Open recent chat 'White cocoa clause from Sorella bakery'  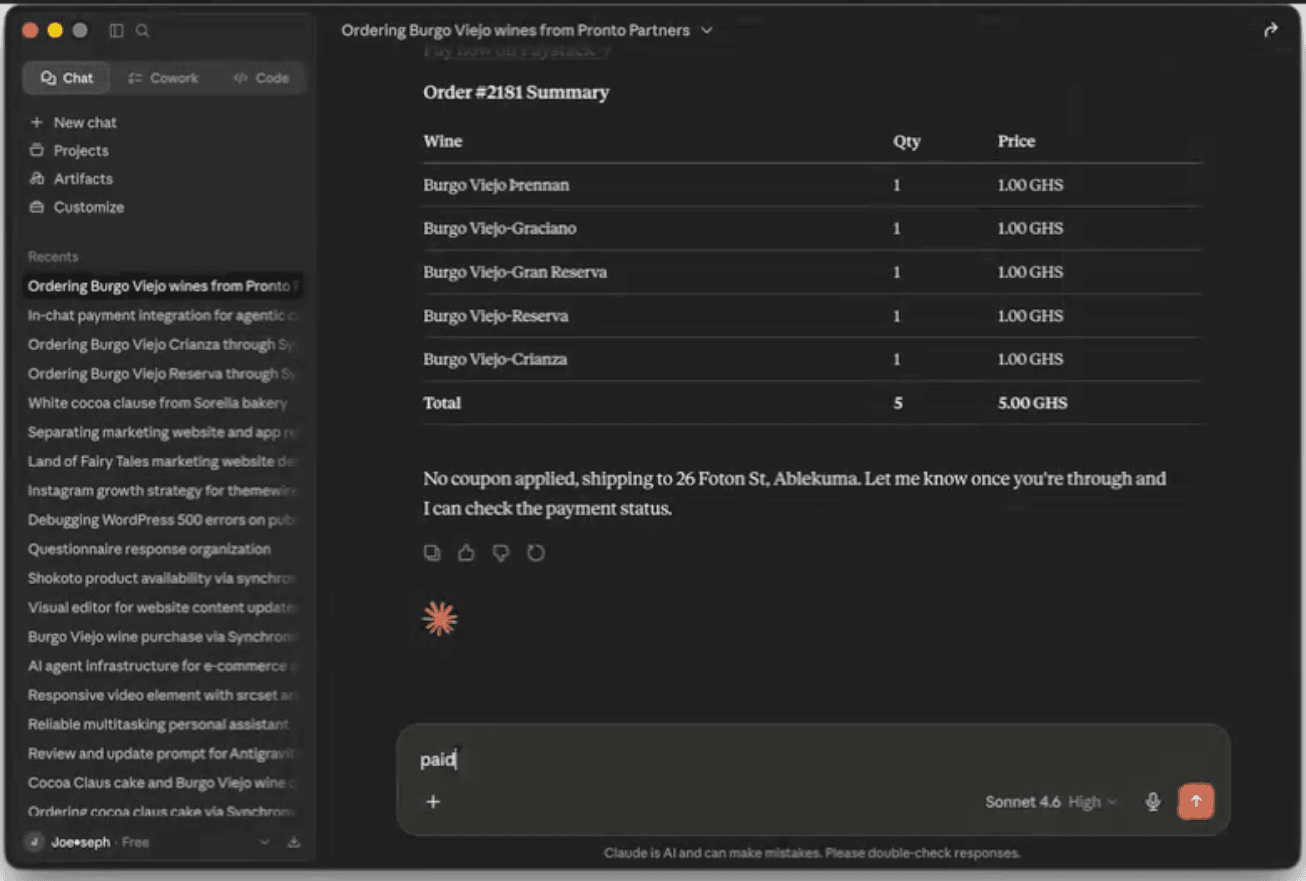[163, 403]
